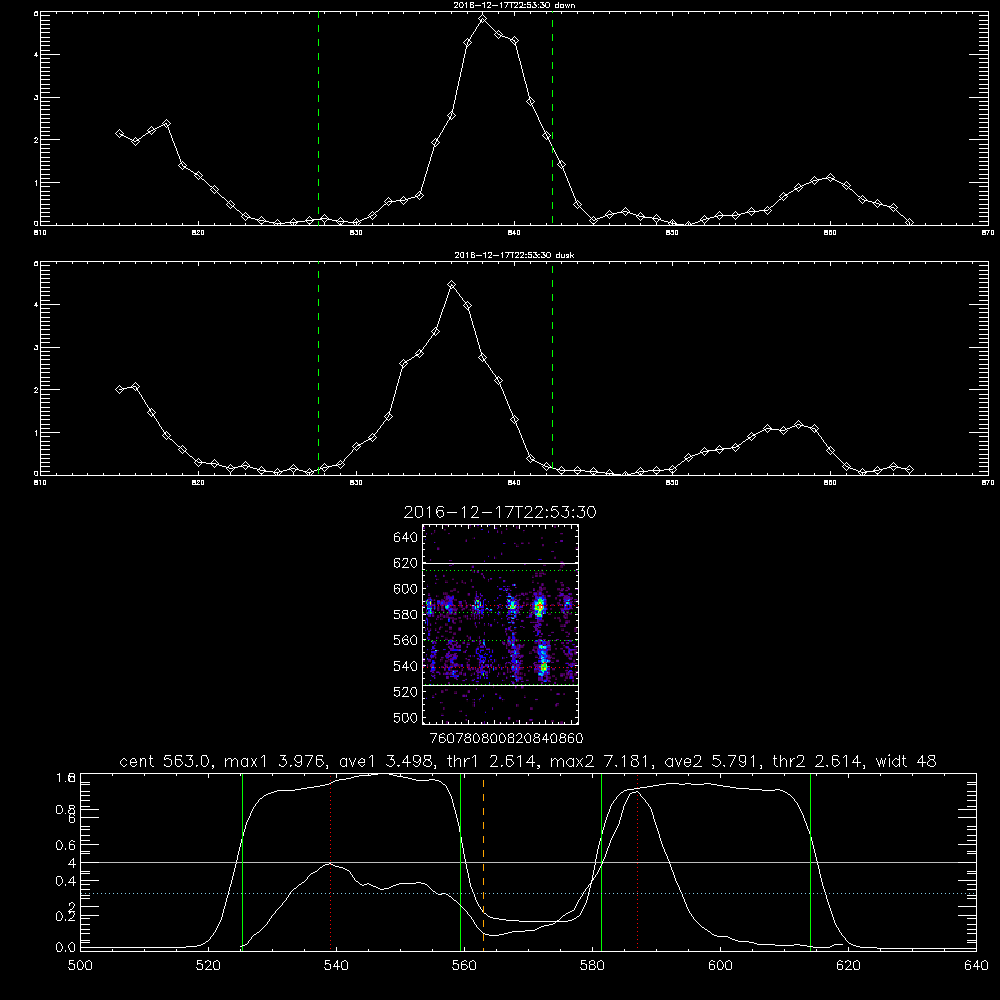Click the green vertical boundary line near 581
Screen dimensions: 1000x1000
click(x=601, y=861)
